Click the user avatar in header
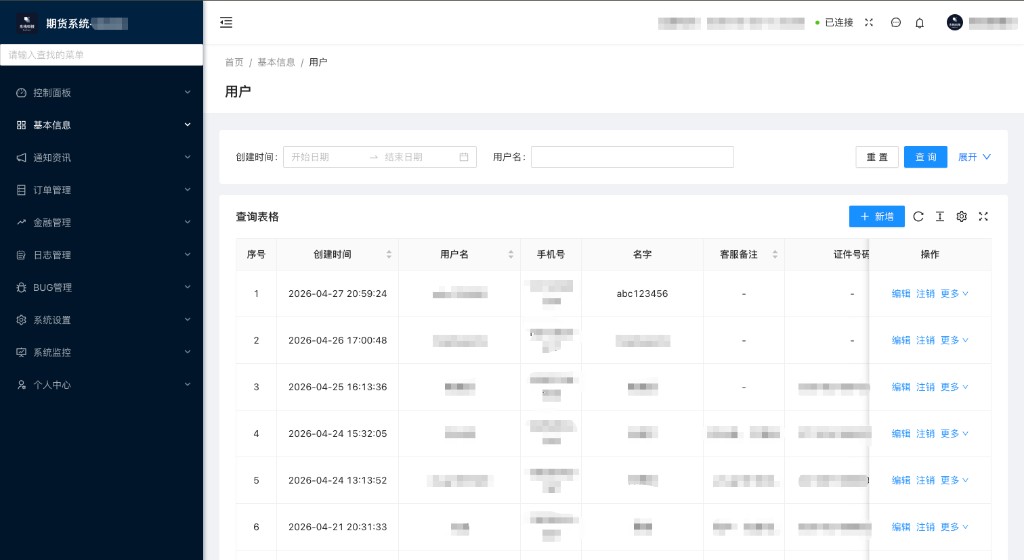1024x560 pixels. click(954, 22)
